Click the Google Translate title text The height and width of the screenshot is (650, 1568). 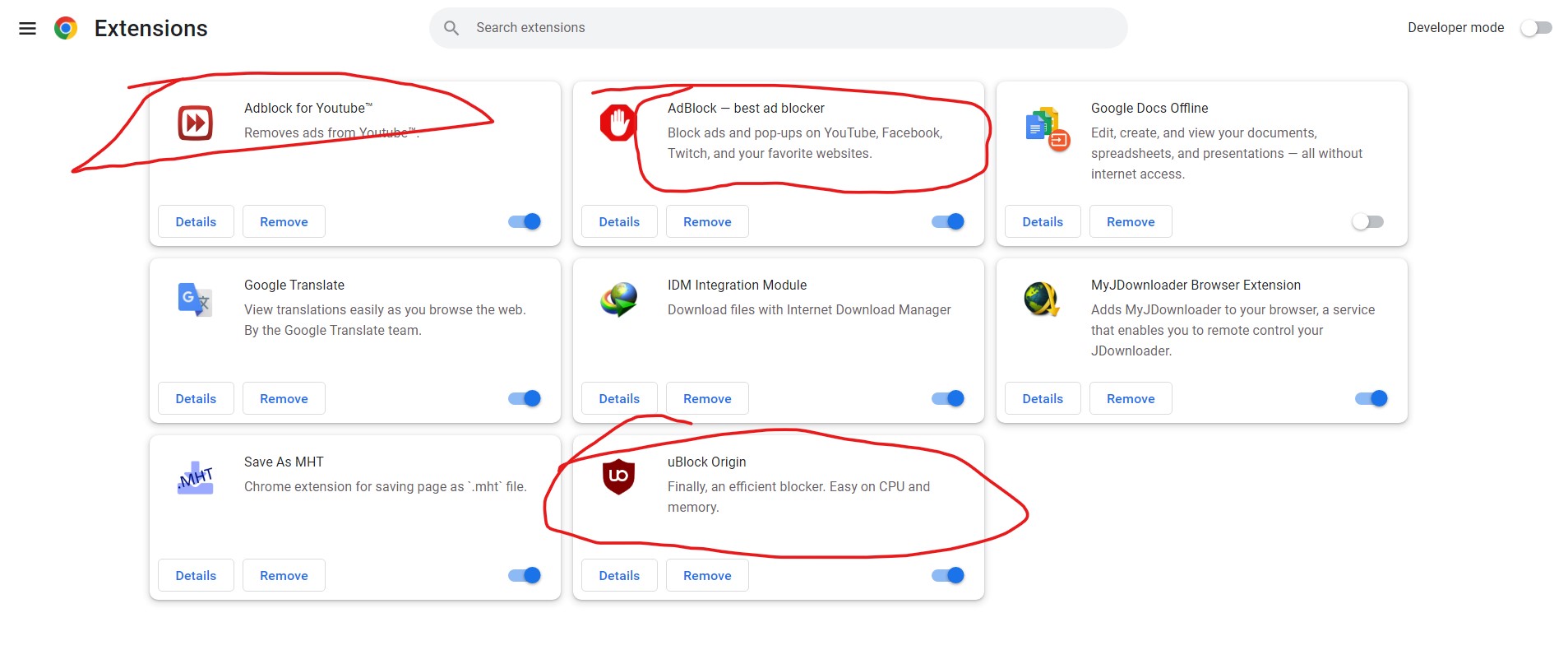294,285
